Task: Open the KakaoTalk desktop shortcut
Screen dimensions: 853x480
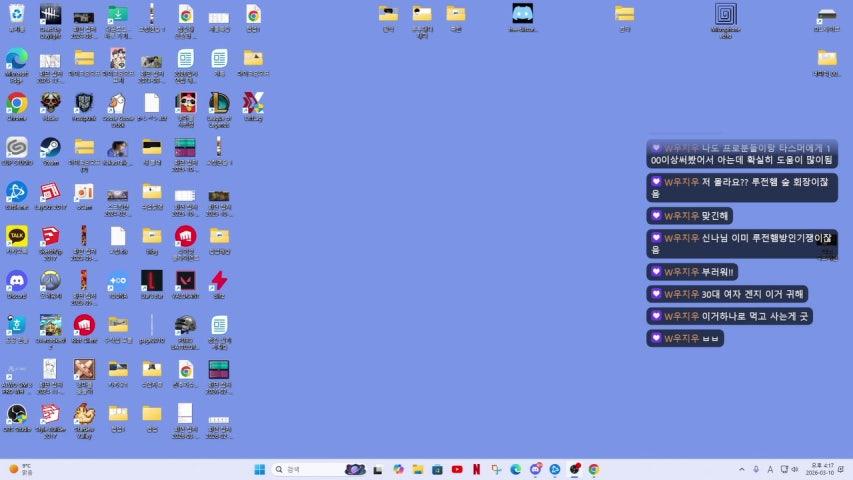Action: pos(16,236)
